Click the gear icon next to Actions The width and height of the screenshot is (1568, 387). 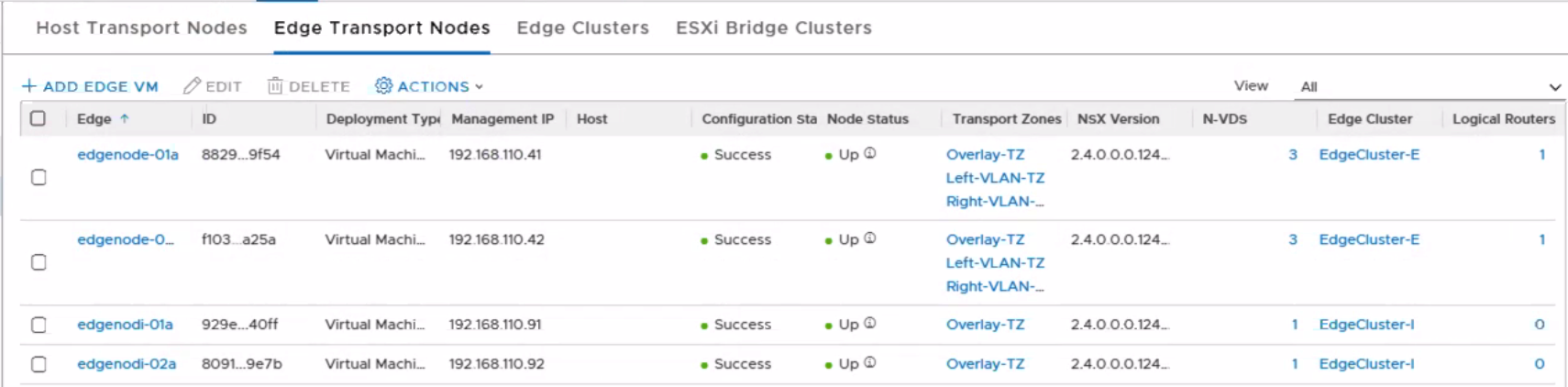[x=383, y=85]
